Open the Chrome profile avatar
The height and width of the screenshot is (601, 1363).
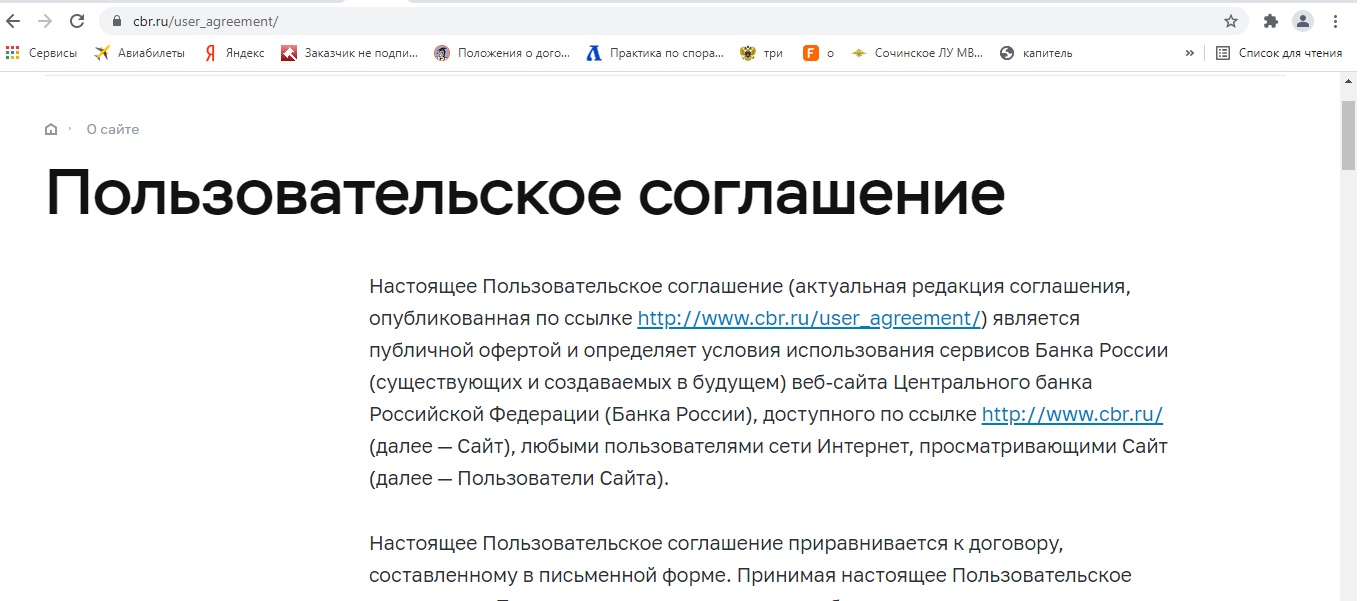click(1302, 21)
